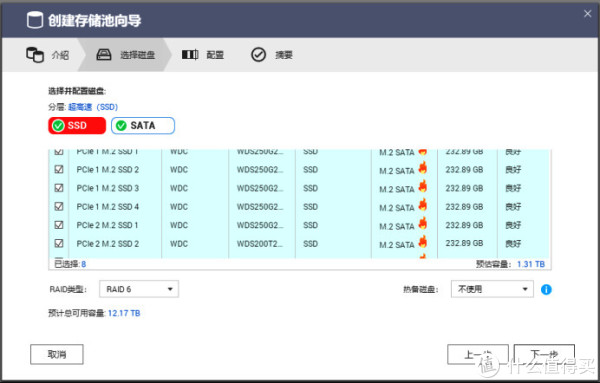The width and height of the screenshot is (600, 383).
Task: Click the 取消 cancel button
Action: [57, 354]
